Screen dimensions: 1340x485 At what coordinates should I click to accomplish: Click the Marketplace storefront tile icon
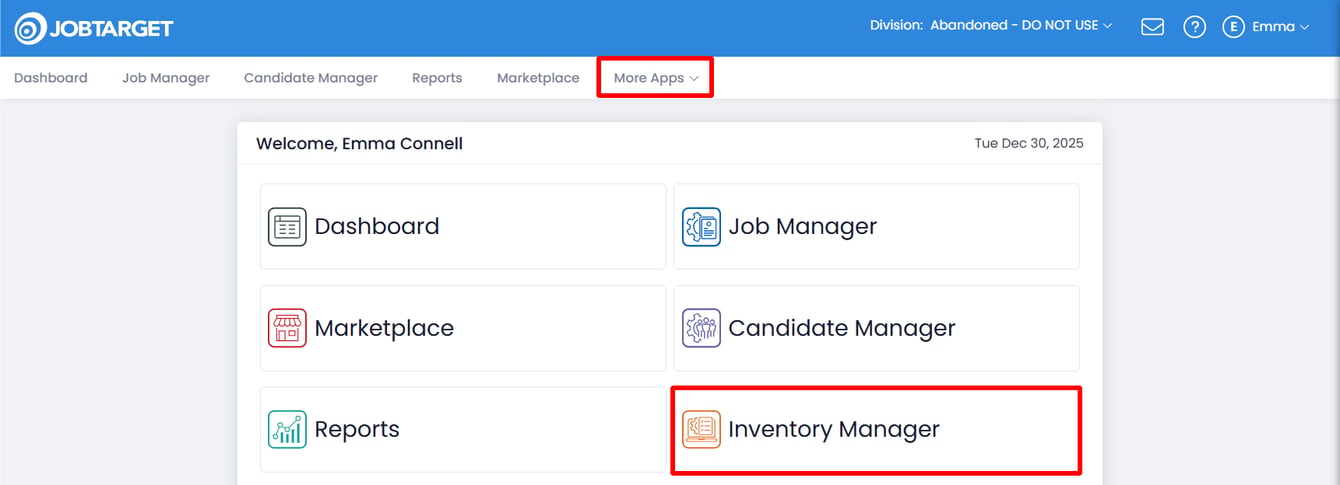(x=287, y=328)
